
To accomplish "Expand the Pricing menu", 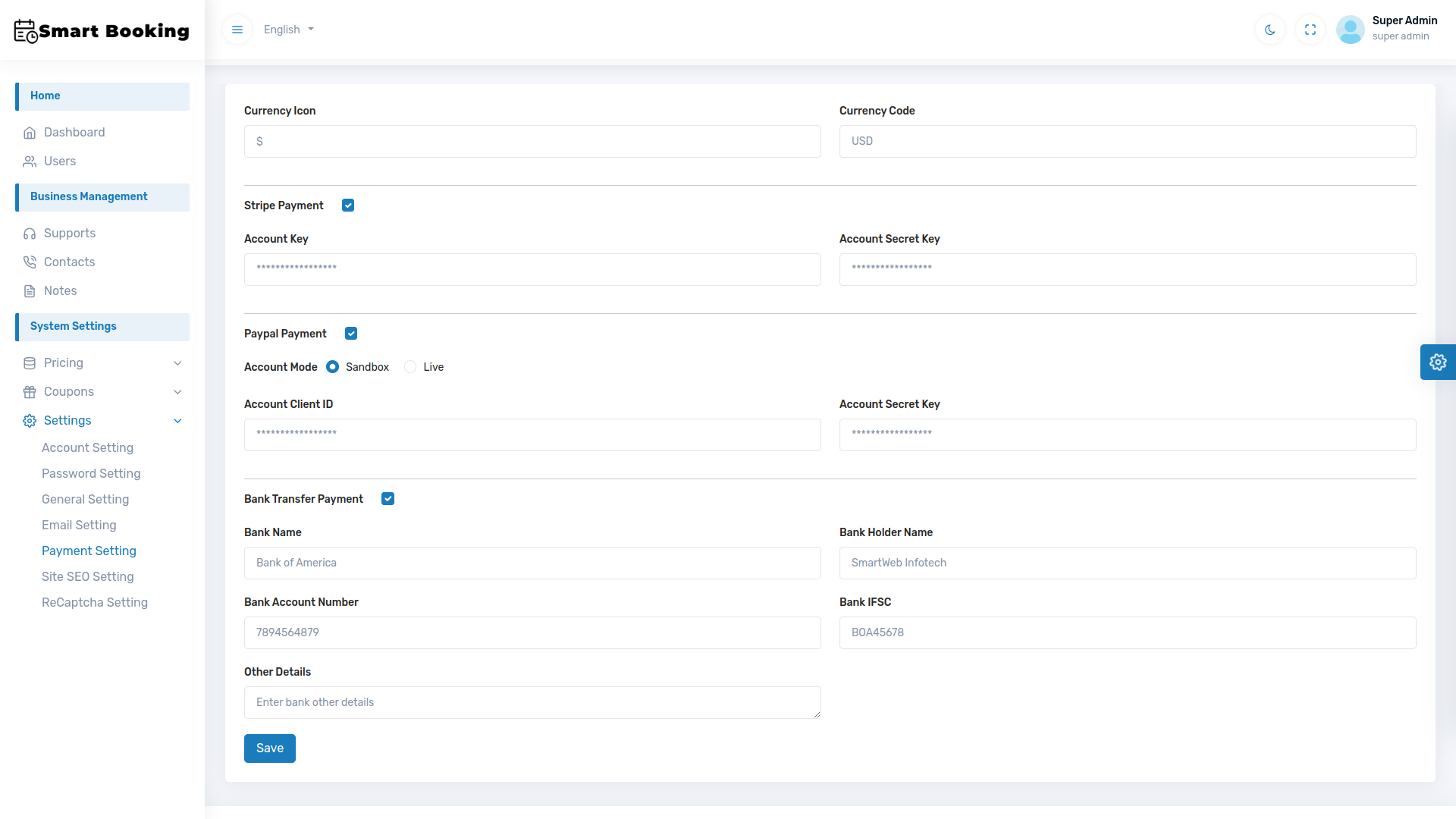I will [64, 362].
